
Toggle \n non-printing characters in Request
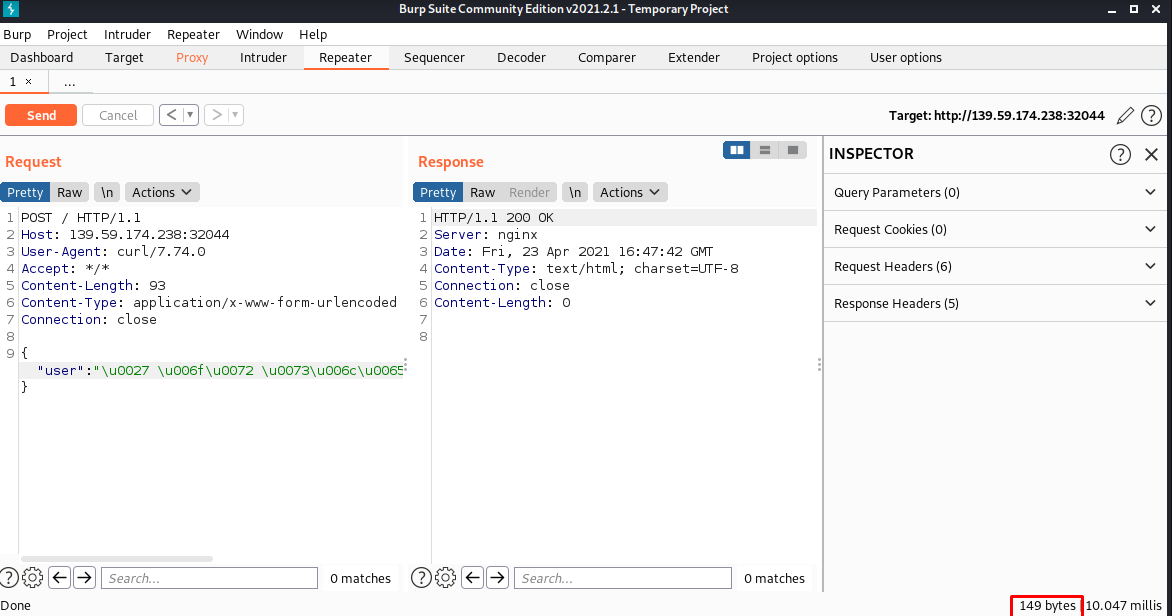tap(107, 192)
